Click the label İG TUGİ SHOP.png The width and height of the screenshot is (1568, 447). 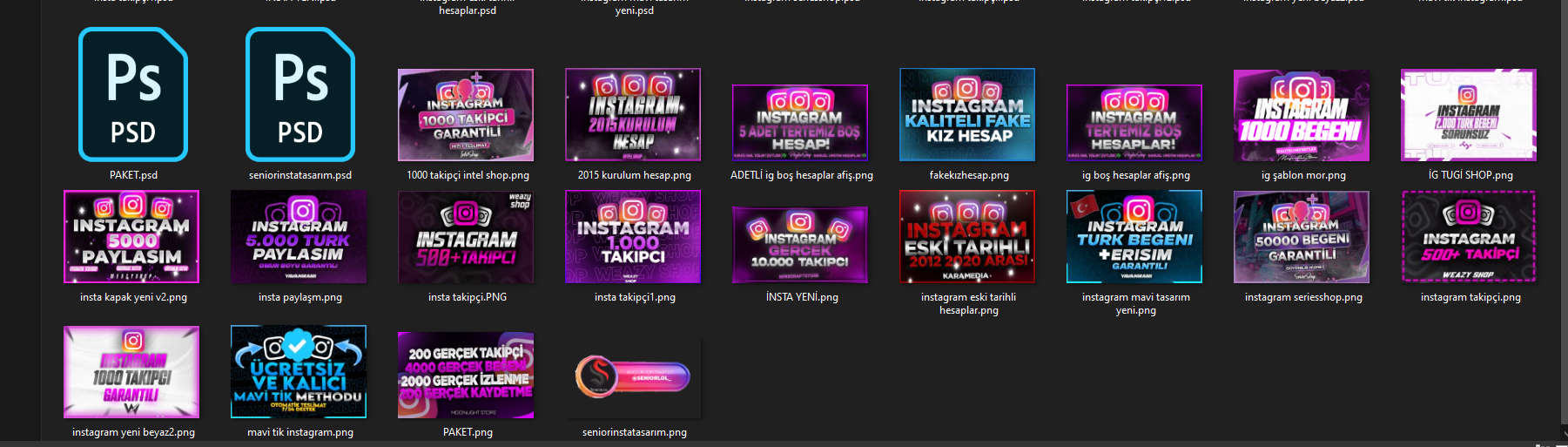tap(1470, 175)
